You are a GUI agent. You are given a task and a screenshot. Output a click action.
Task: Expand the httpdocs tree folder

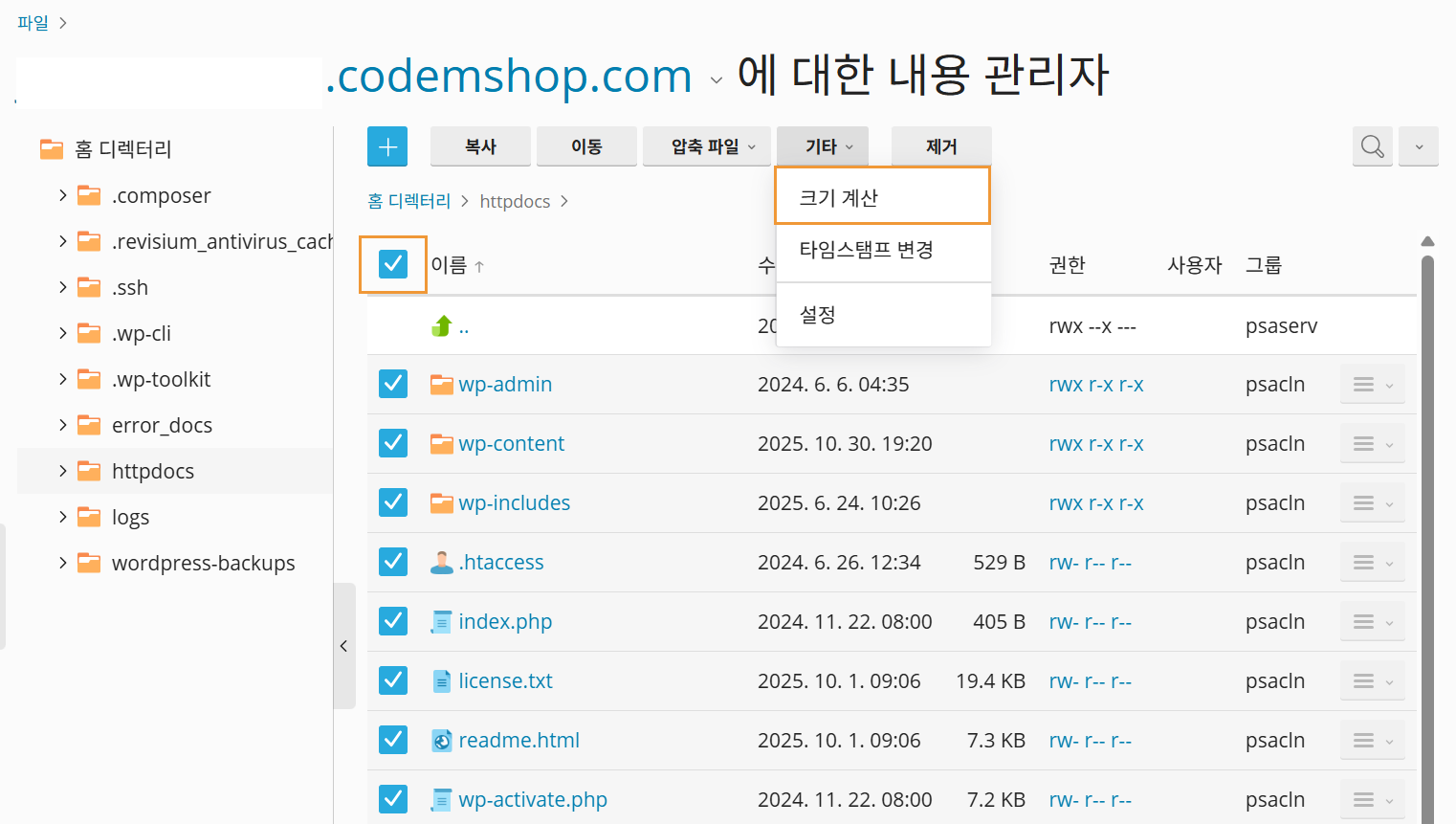pyautogui.click(x=63, y=471)
